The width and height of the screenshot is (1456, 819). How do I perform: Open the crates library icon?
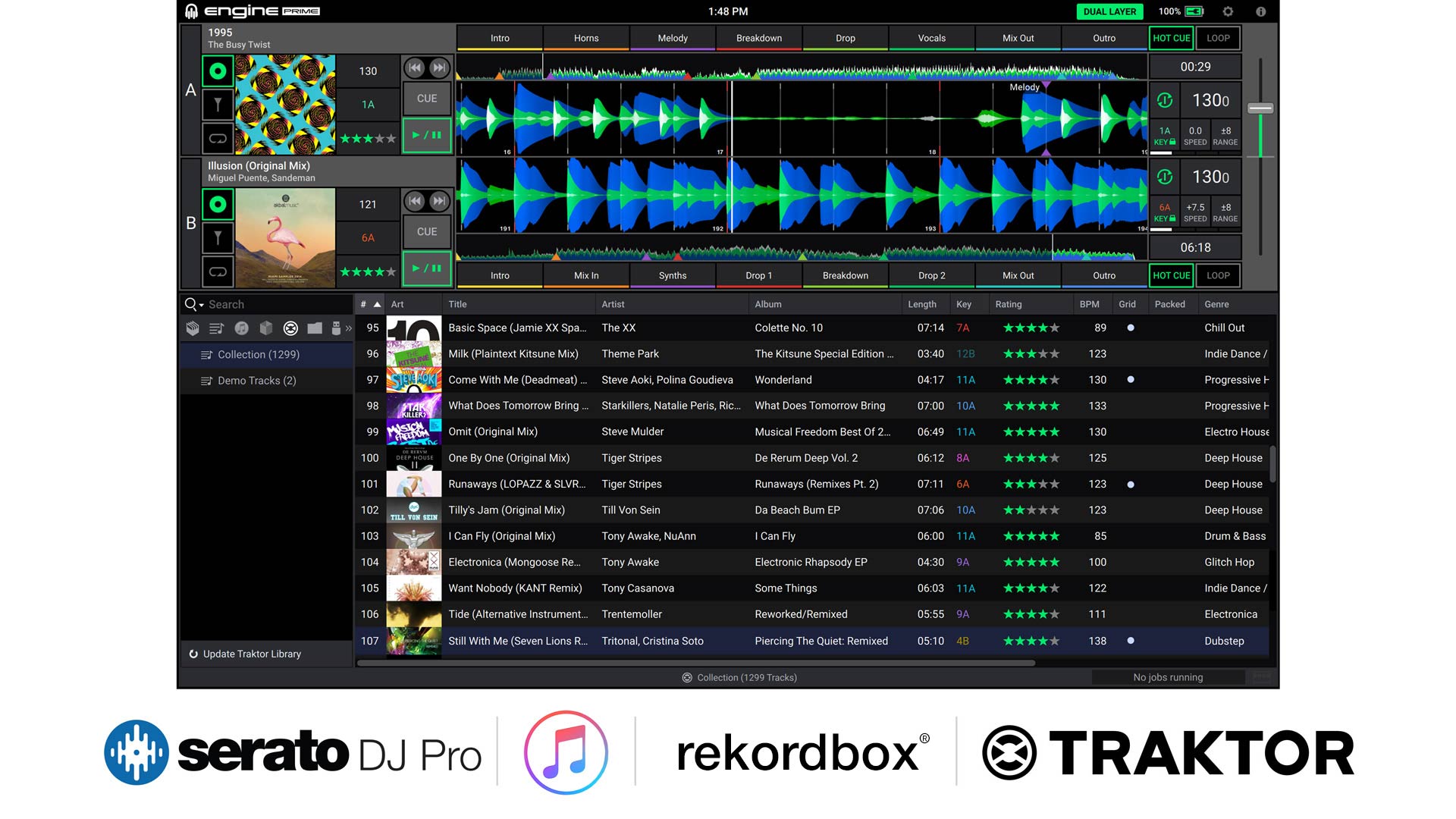click(193, 328)
